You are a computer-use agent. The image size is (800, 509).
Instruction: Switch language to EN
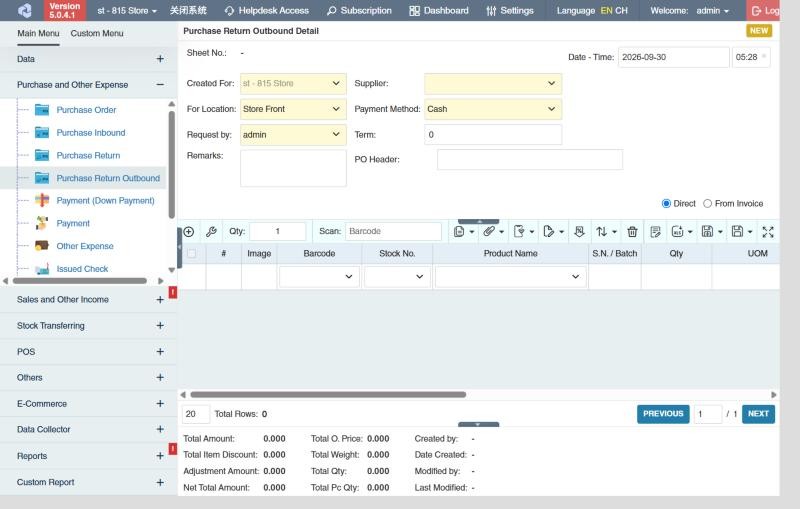coord(606,10)
